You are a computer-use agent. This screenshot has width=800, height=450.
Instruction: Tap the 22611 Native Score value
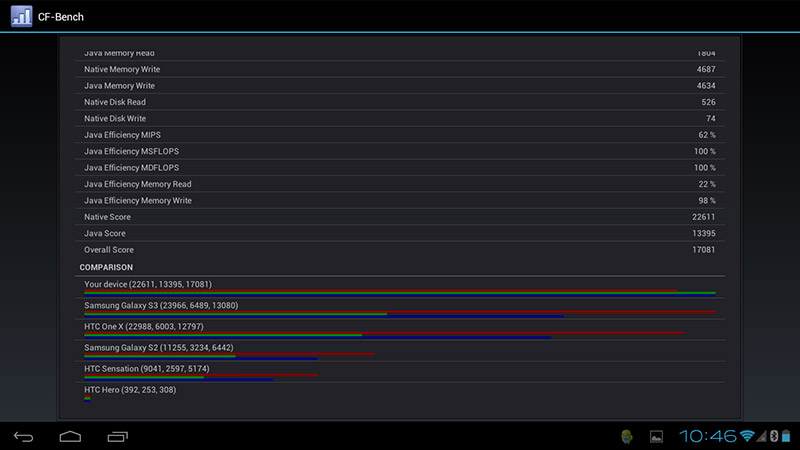coord(704,217)
